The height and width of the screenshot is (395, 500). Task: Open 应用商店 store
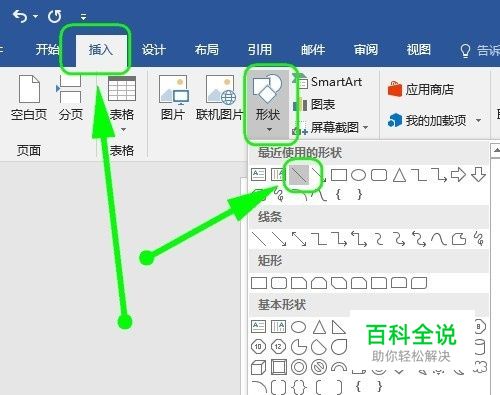[421, 89]
